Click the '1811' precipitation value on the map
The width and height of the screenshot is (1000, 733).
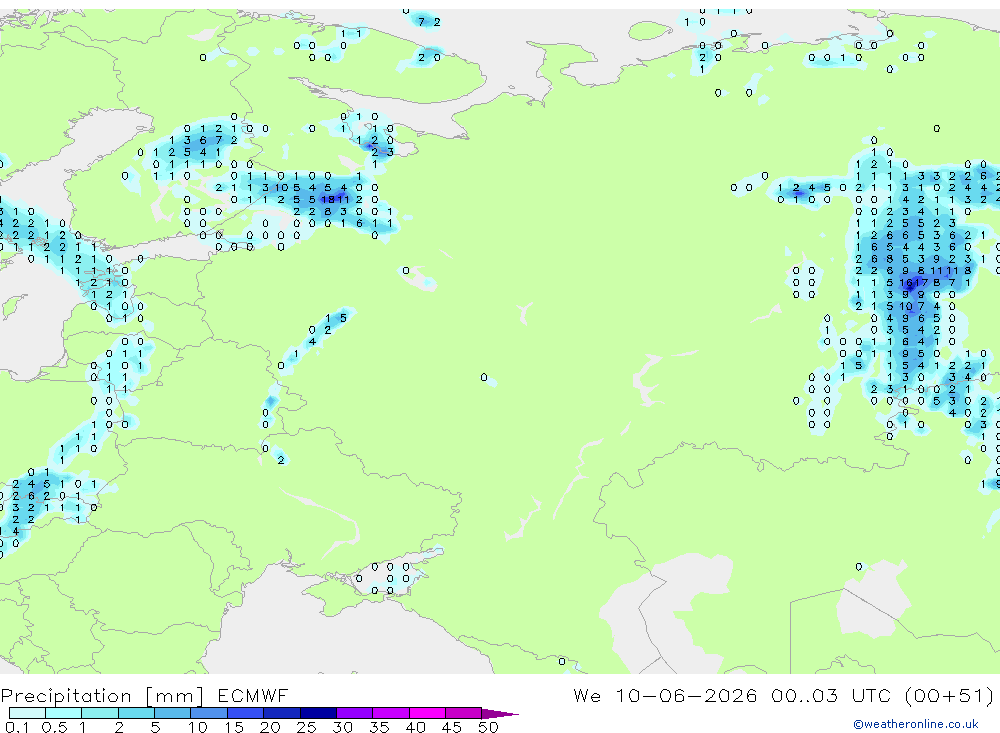[335, 200]
